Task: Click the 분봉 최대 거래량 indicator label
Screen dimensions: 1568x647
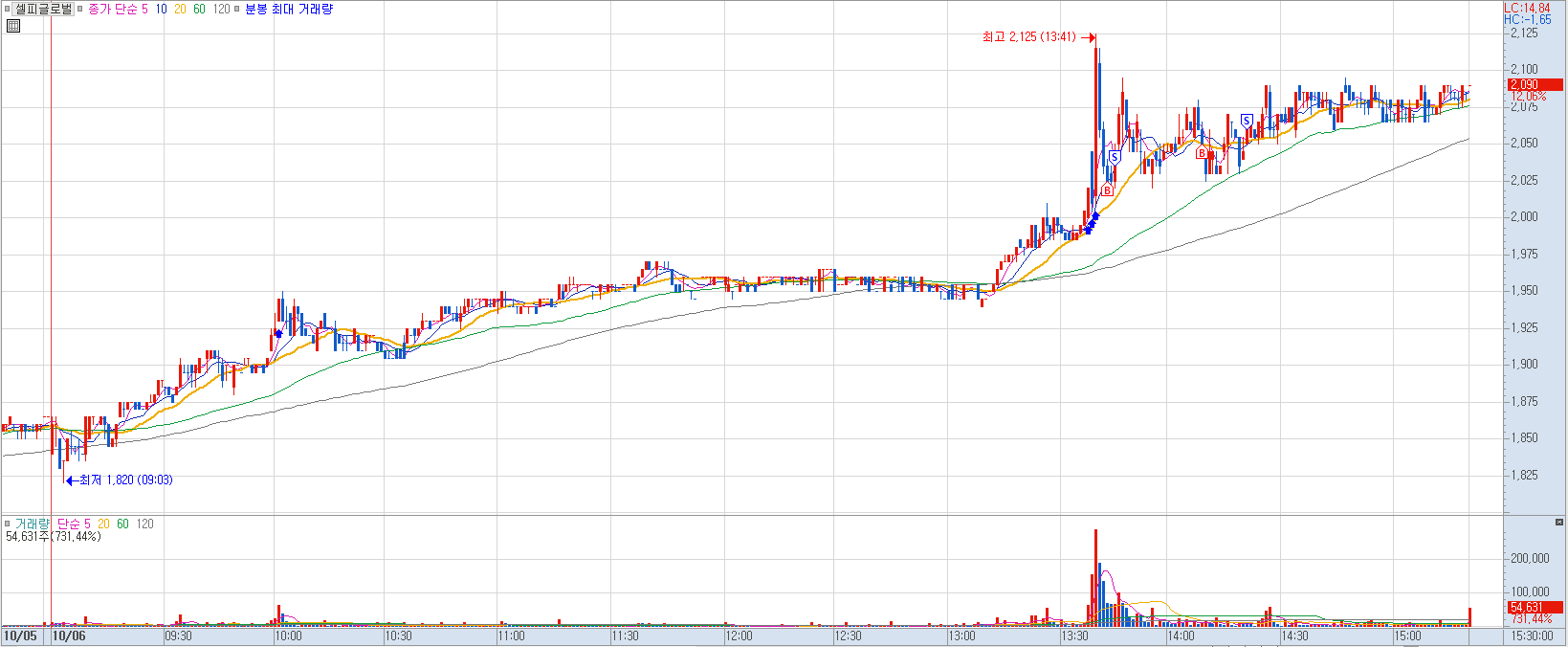Action: 289,9
